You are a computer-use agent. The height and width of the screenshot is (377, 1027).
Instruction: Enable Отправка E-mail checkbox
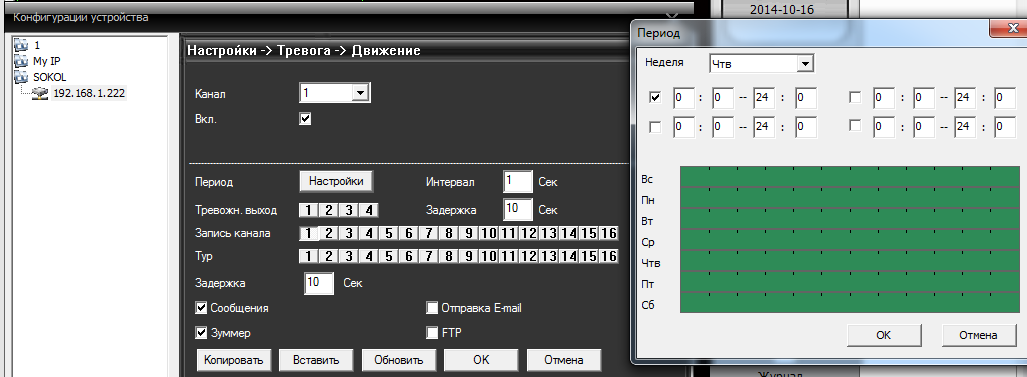(432, 308)
